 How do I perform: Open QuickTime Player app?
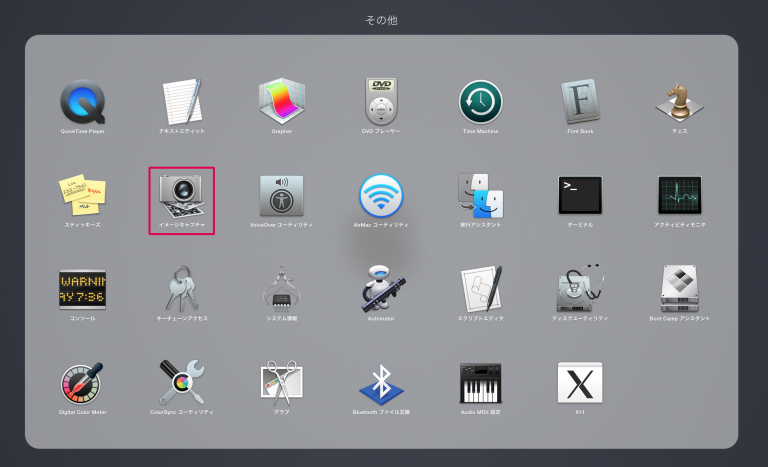pyautogui.click(x=82, y=102)
